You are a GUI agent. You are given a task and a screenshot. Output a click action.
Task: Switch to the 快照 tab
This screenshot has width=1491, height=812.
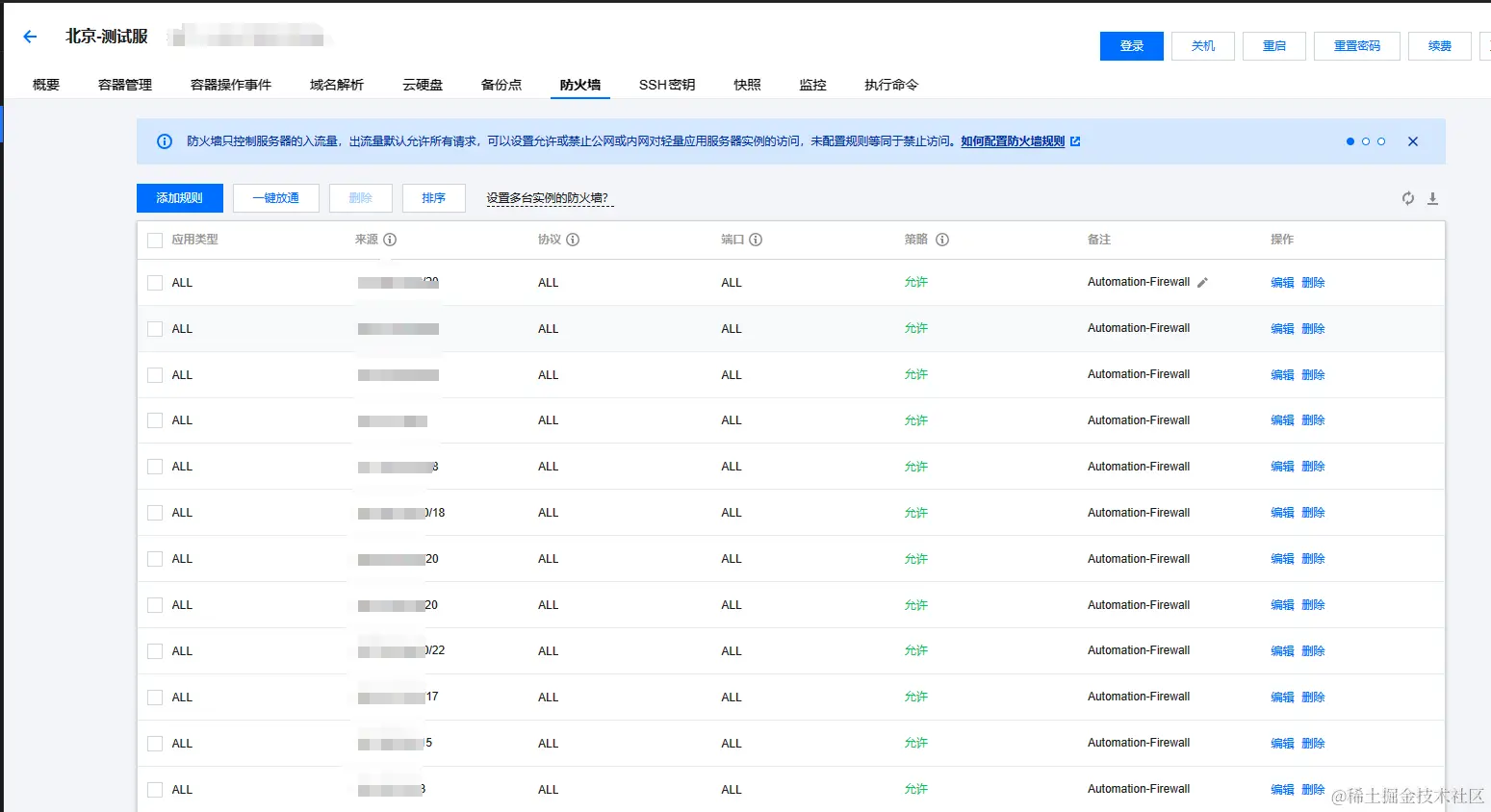coord(747,85)
